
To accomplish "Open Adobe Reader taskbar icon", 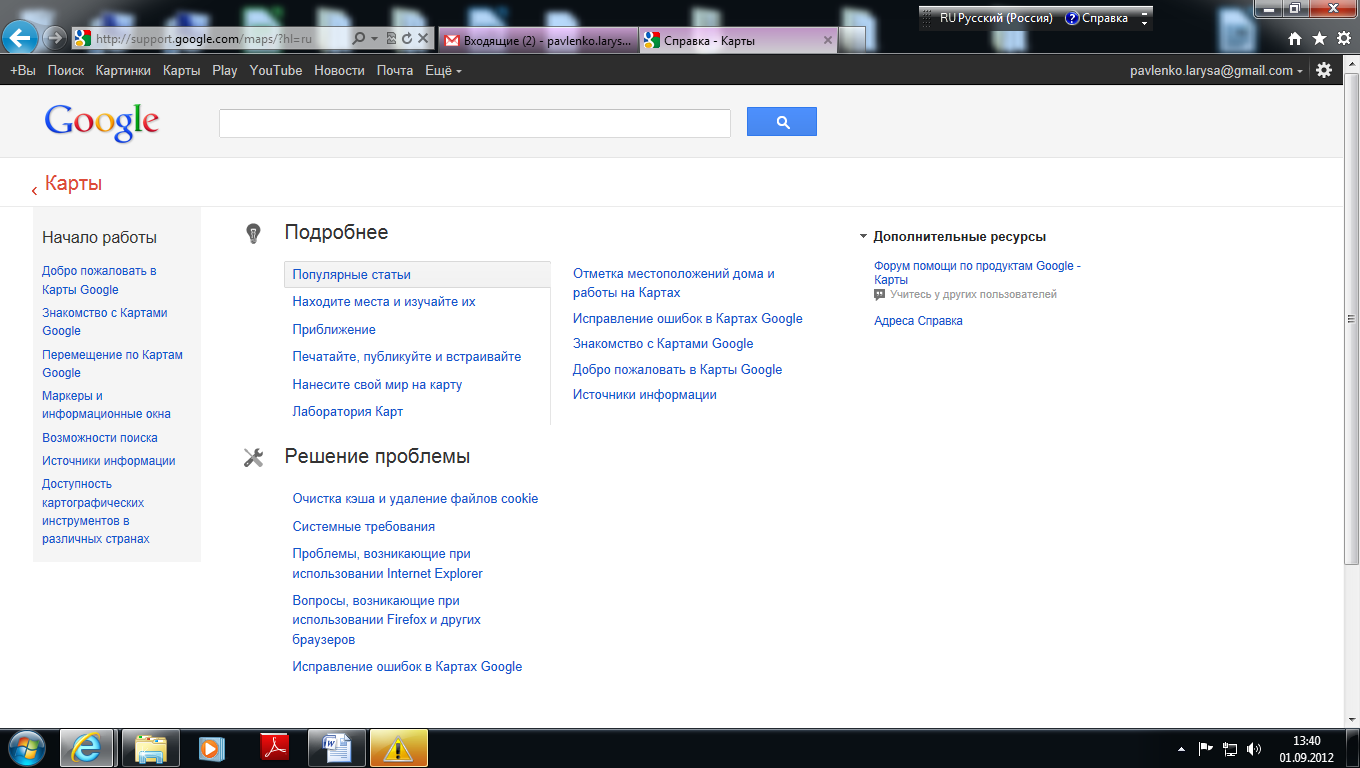I will tap(274, 748).
